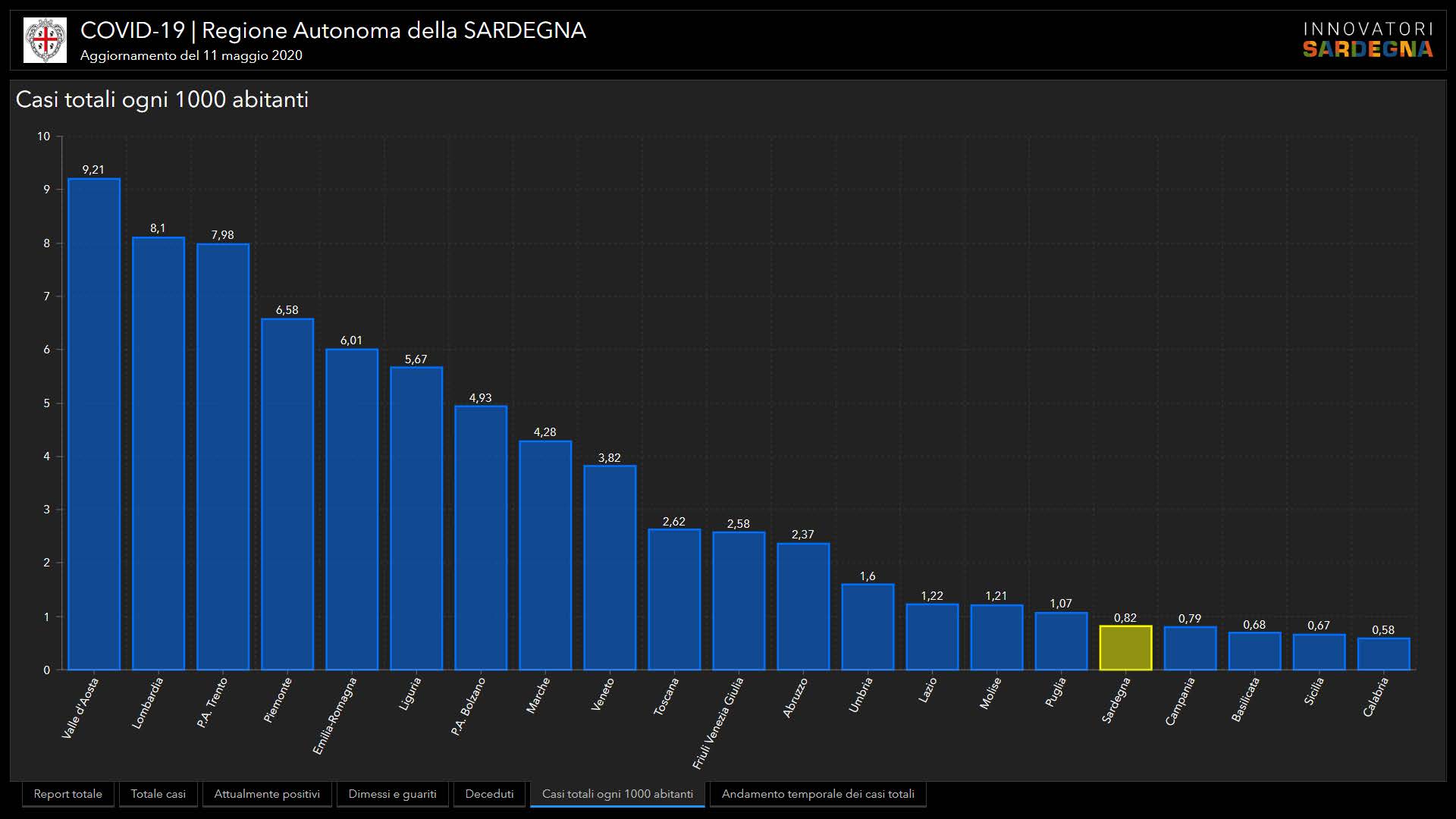Select the Piemonte bar
1456x819 pixels.
point(287,494)
